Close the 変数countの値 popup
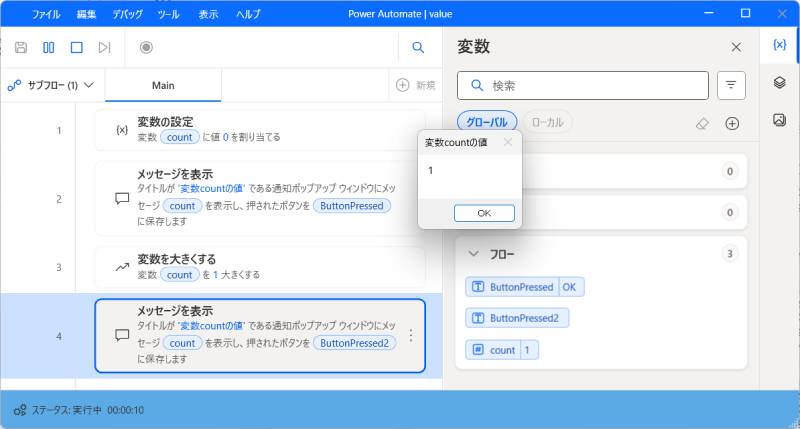Viewport: 800px width, 429px height. tap(508, 142)
